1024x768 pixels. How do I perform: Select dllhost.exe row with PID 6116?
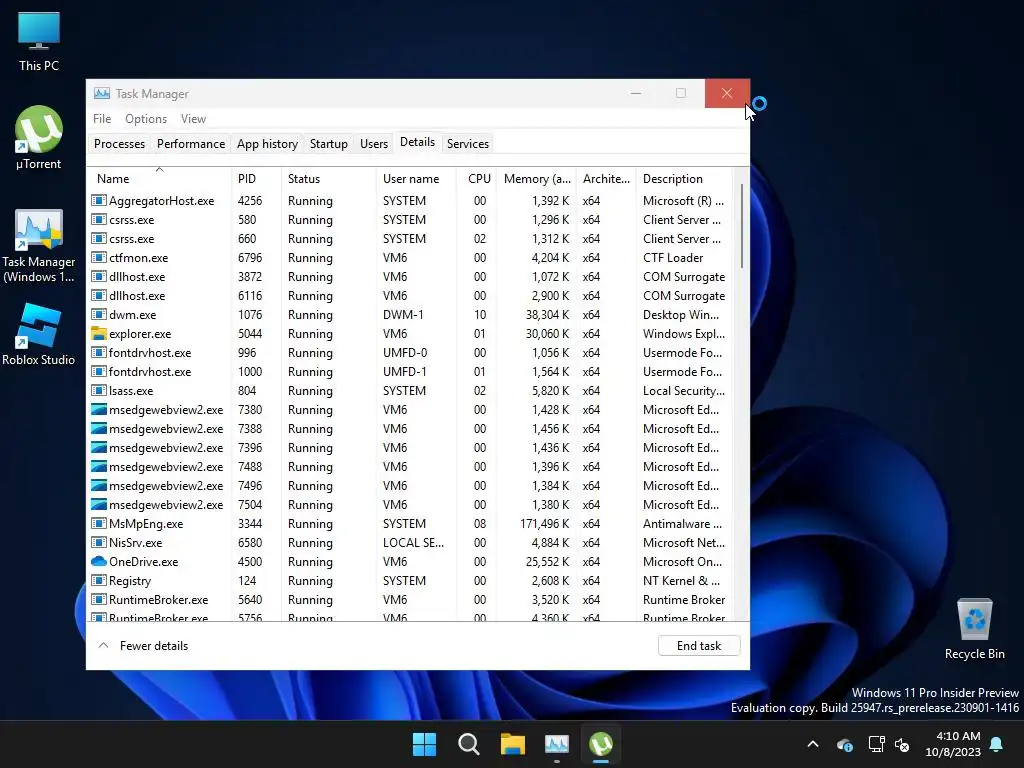pyautogui.click(x=409, y=296)
